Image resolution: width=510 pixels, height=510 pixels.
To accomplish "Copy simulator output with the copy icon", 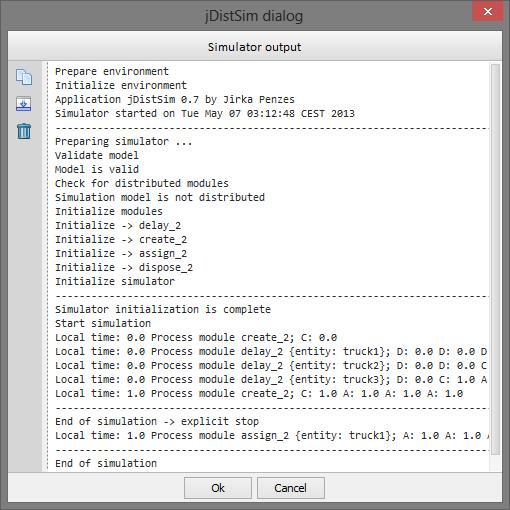I will click(24, 77).
